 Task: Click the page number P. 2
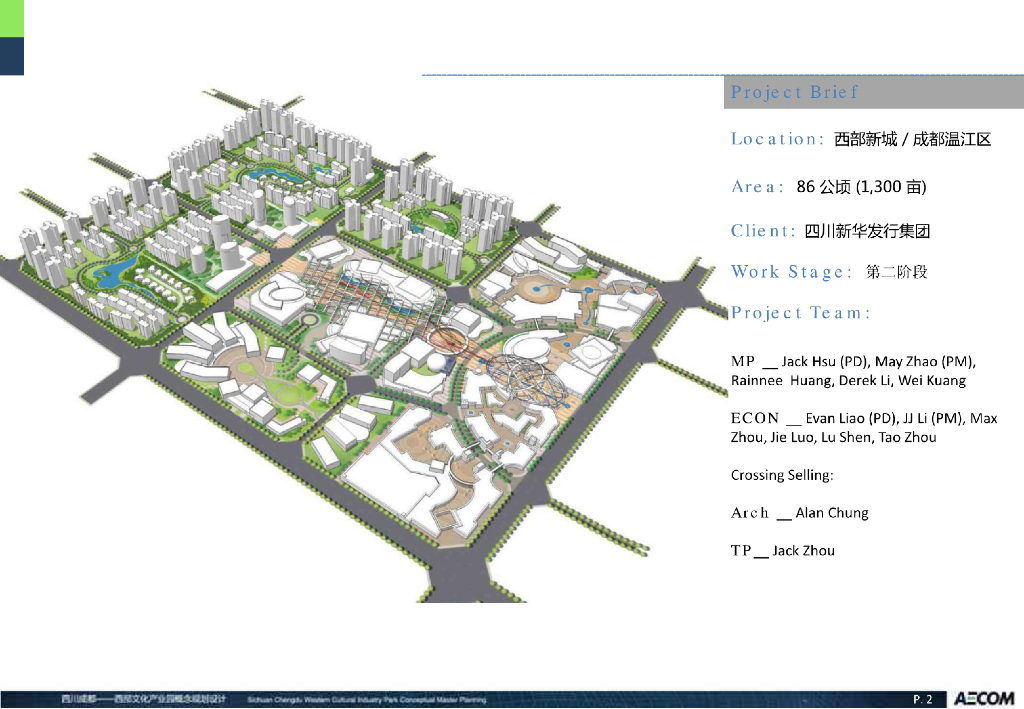[922, 699]
